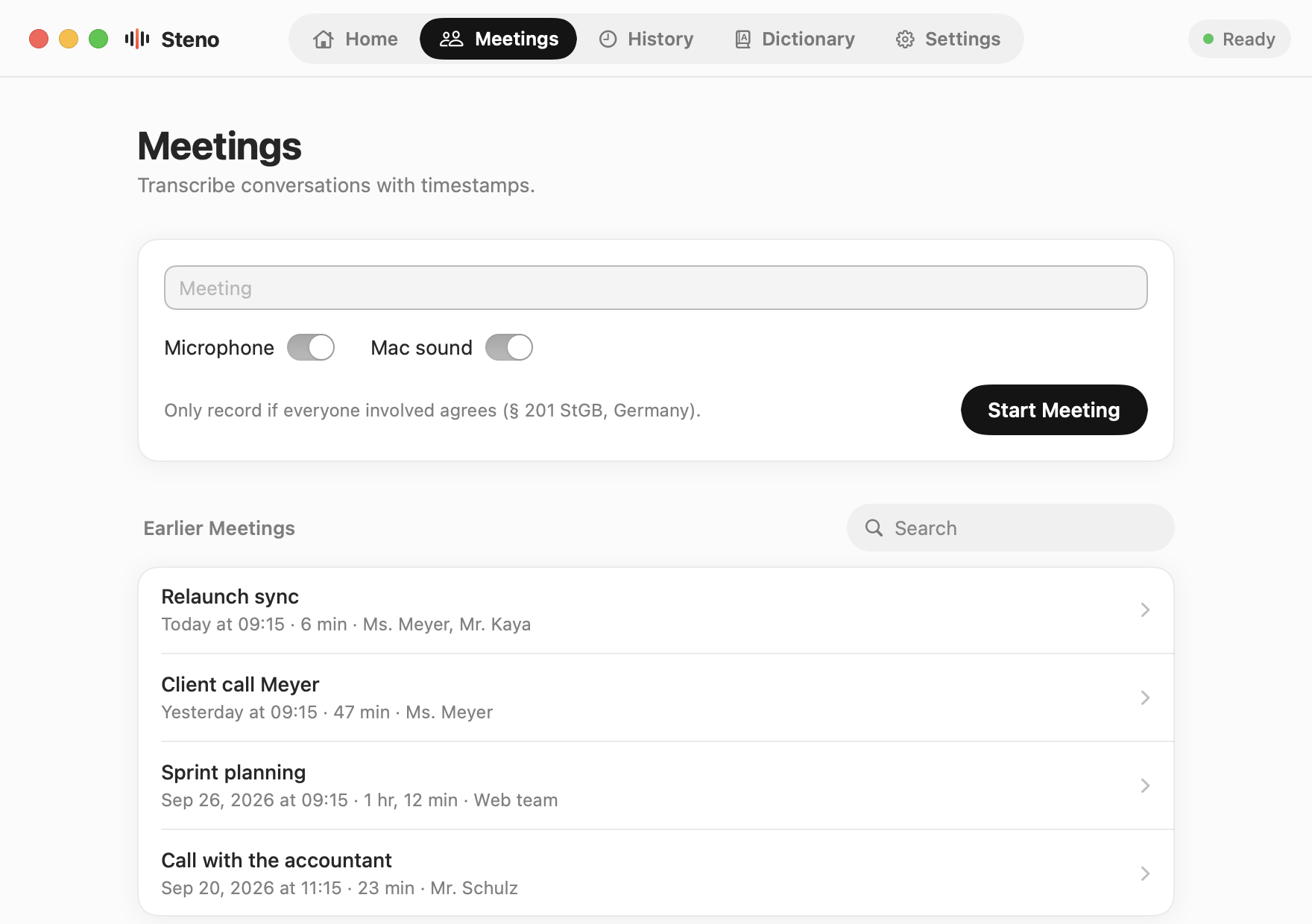Minimize the window using the yellow button
Image resolution: width=1312 pixels, height=924 pixels.
pyautogui.click(x=69, y=39)
